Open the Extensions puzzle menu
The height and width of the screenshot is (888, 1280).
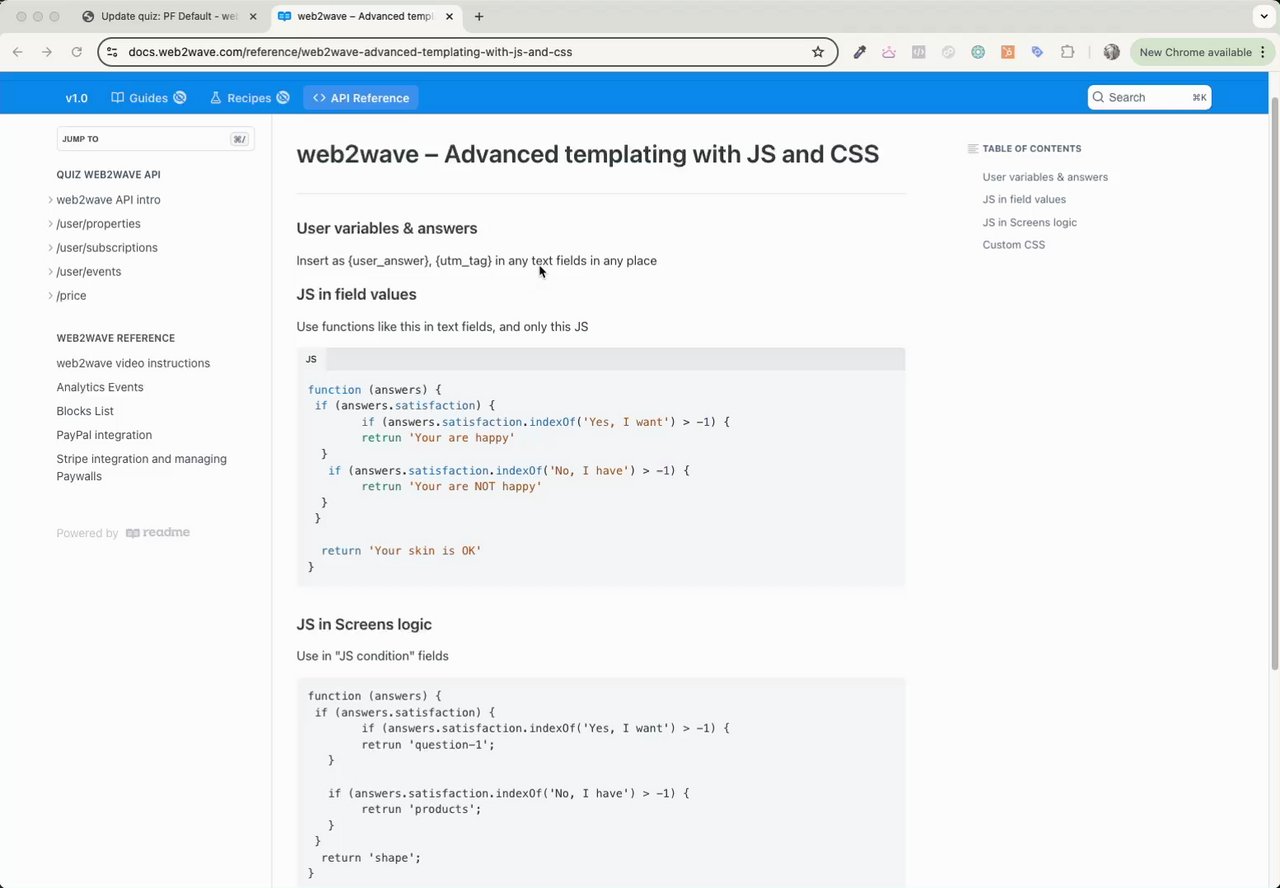1067,52
